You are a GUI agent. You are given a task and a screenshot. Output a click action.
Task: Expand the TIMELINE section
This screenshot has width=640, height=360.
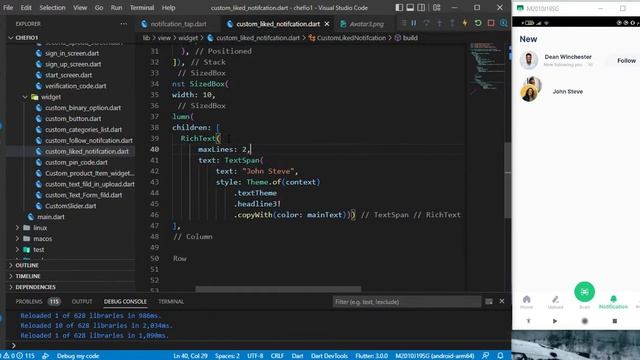coord(28,276)
